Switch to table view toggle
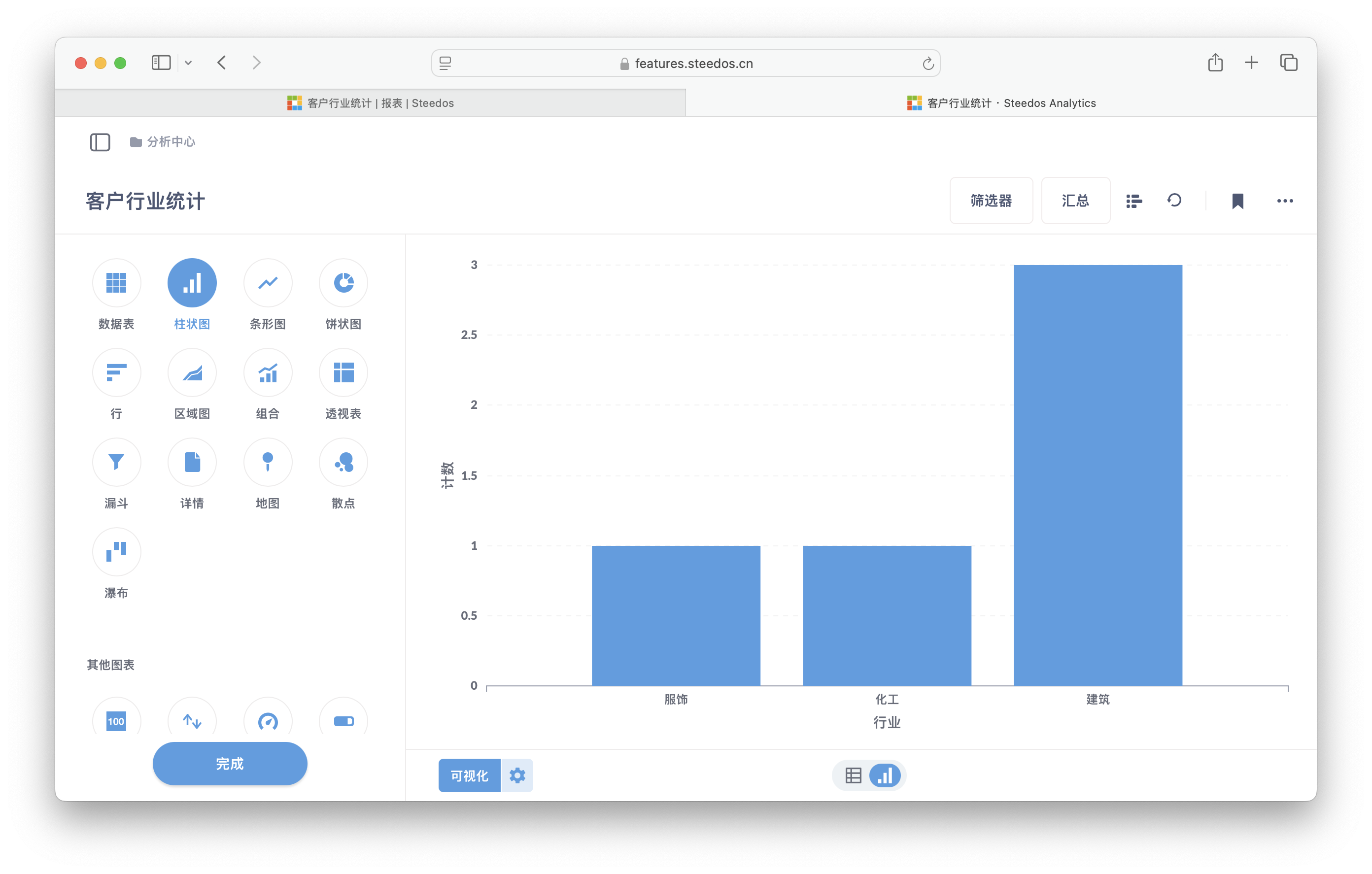 point(853,775)
